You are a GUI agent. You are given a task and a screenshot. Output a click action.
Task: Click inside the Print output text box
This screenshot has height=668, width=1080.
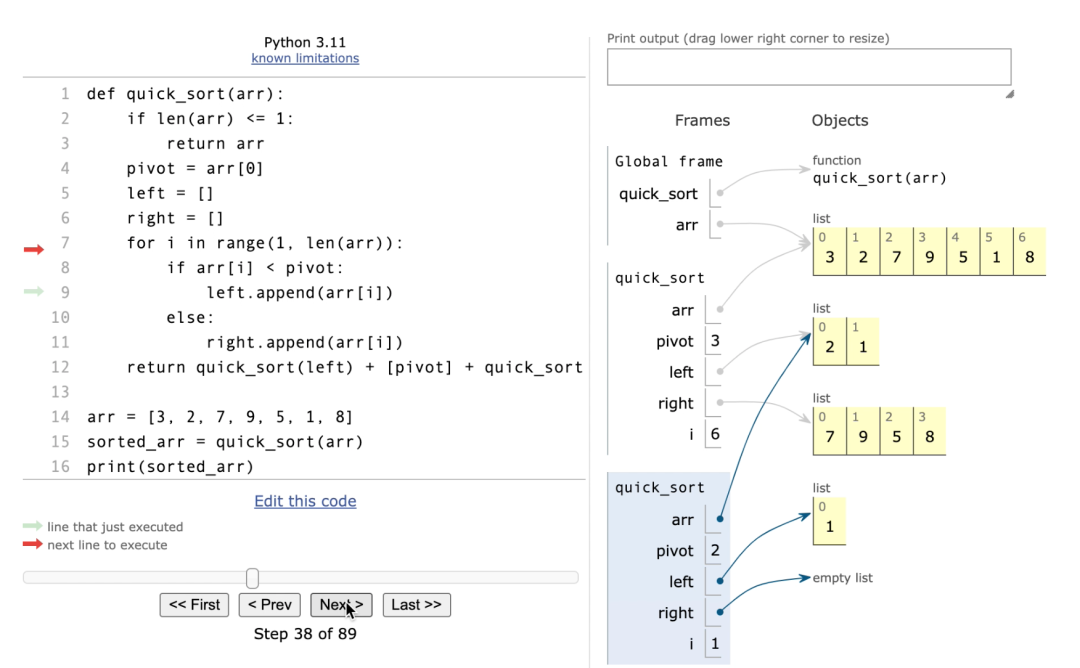coord(809,67)
